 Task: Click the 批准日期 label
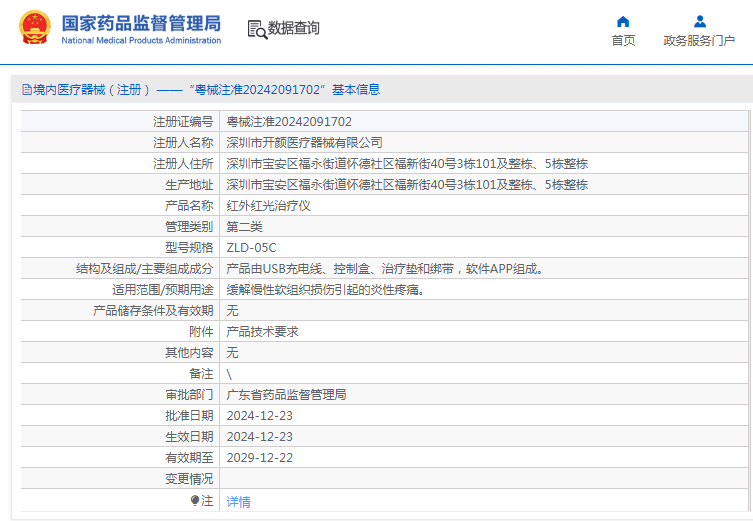189,416
